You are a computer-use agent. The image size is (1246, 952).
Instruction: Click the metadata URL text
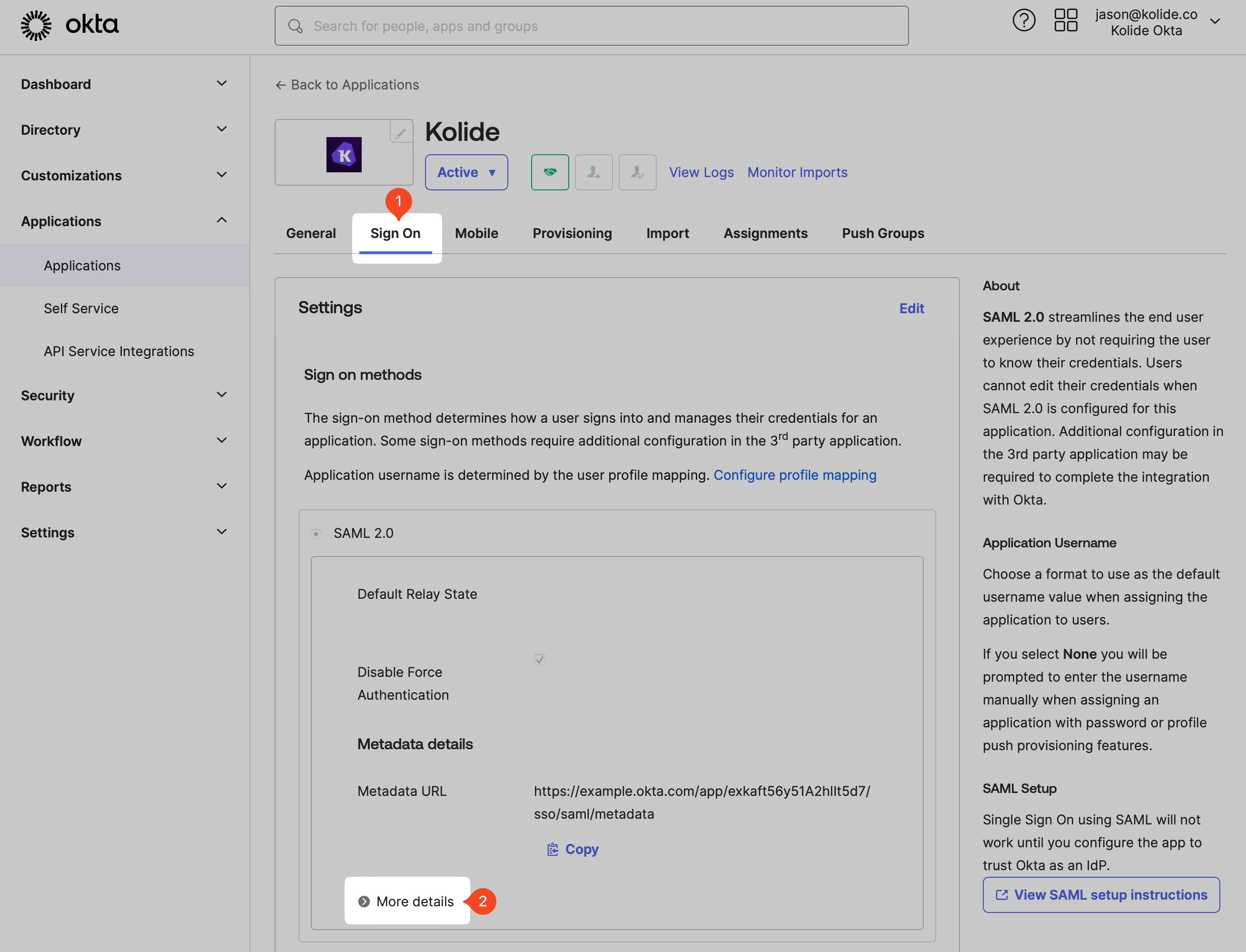tap(702, 803)
